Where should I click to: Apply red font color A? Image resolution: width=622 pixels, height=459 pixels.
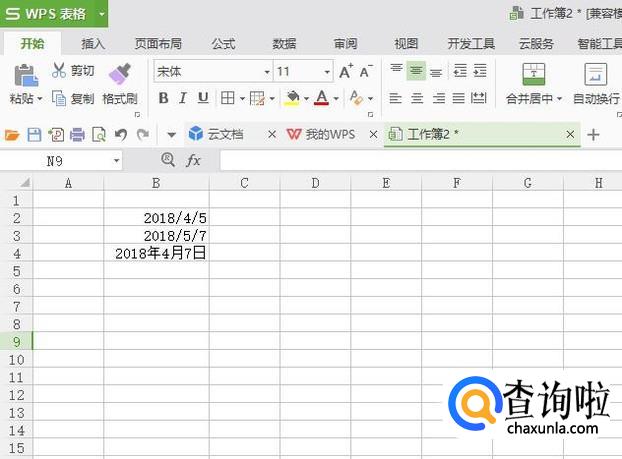pos(322,98)
